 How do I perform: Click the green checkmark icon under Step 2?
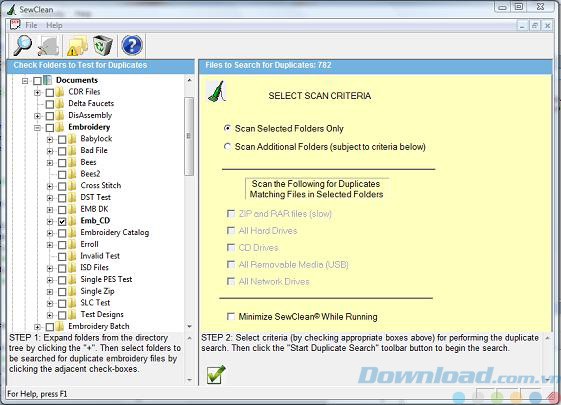click(x=216, y=375)
